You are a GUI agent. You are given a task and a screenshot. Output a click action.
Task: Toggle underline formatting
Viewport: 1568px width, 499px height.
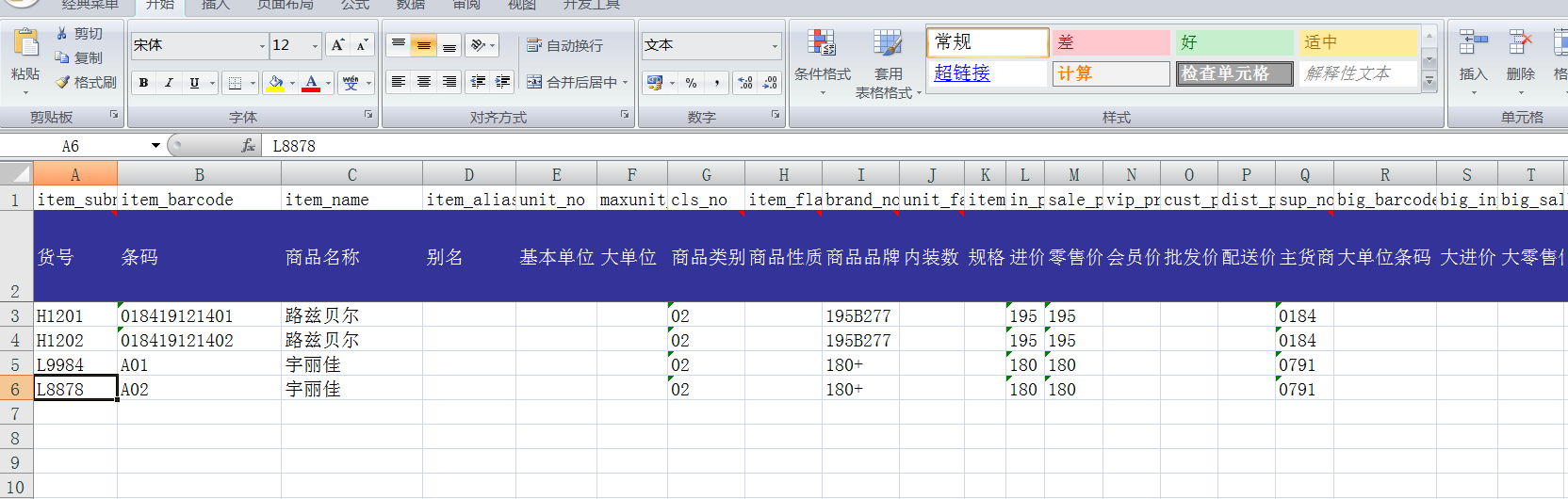coord(194,83)
